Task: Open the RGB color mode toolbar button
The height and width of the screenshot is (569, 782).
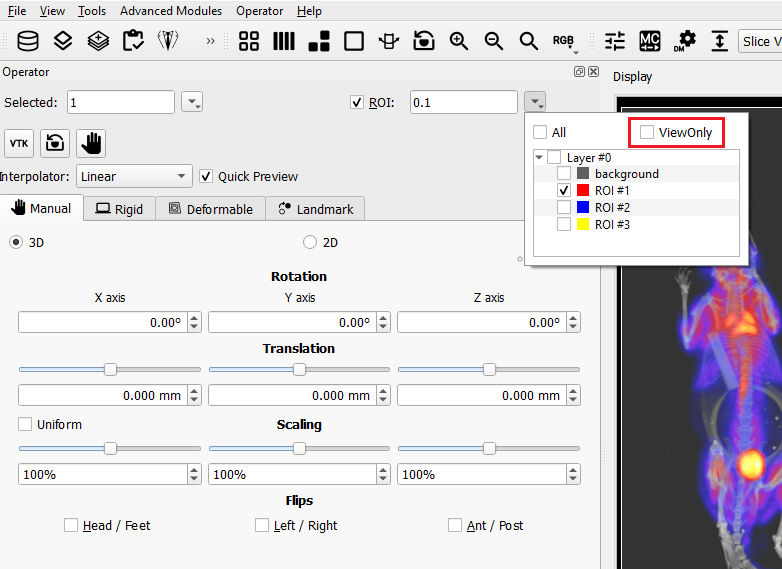Action: (564, 41)
